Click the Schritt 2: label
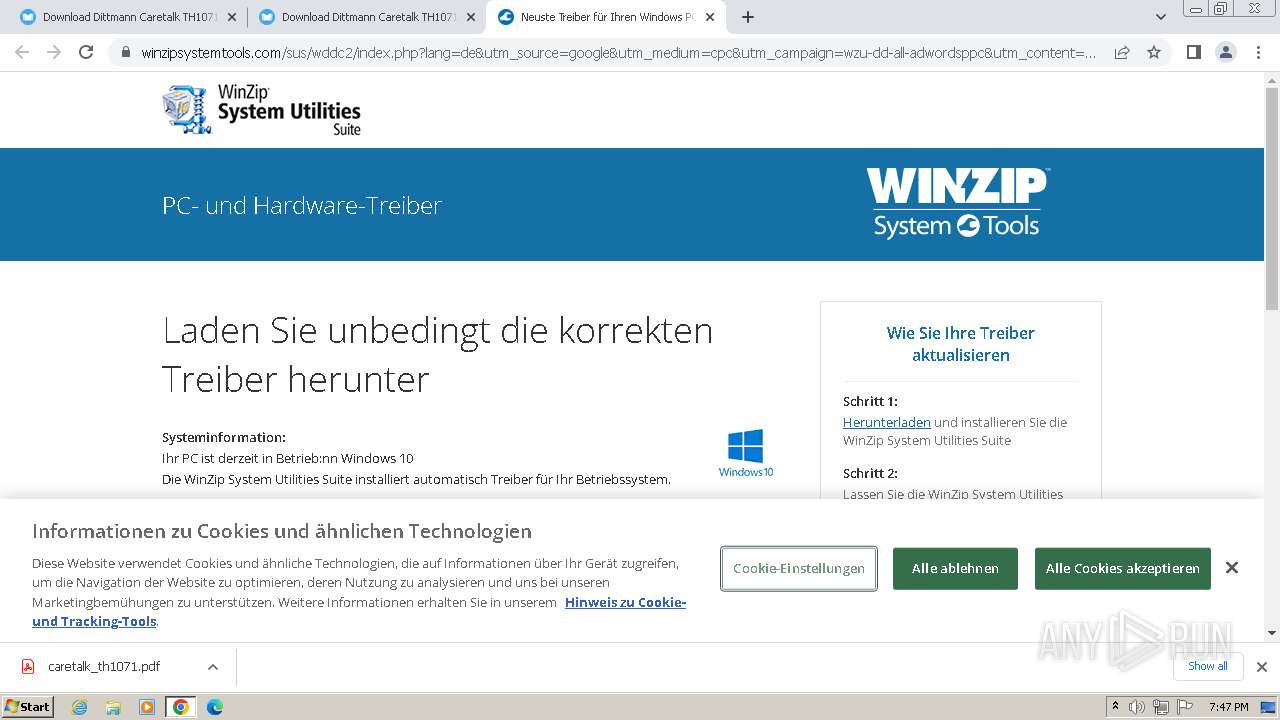 click(870, 473)
